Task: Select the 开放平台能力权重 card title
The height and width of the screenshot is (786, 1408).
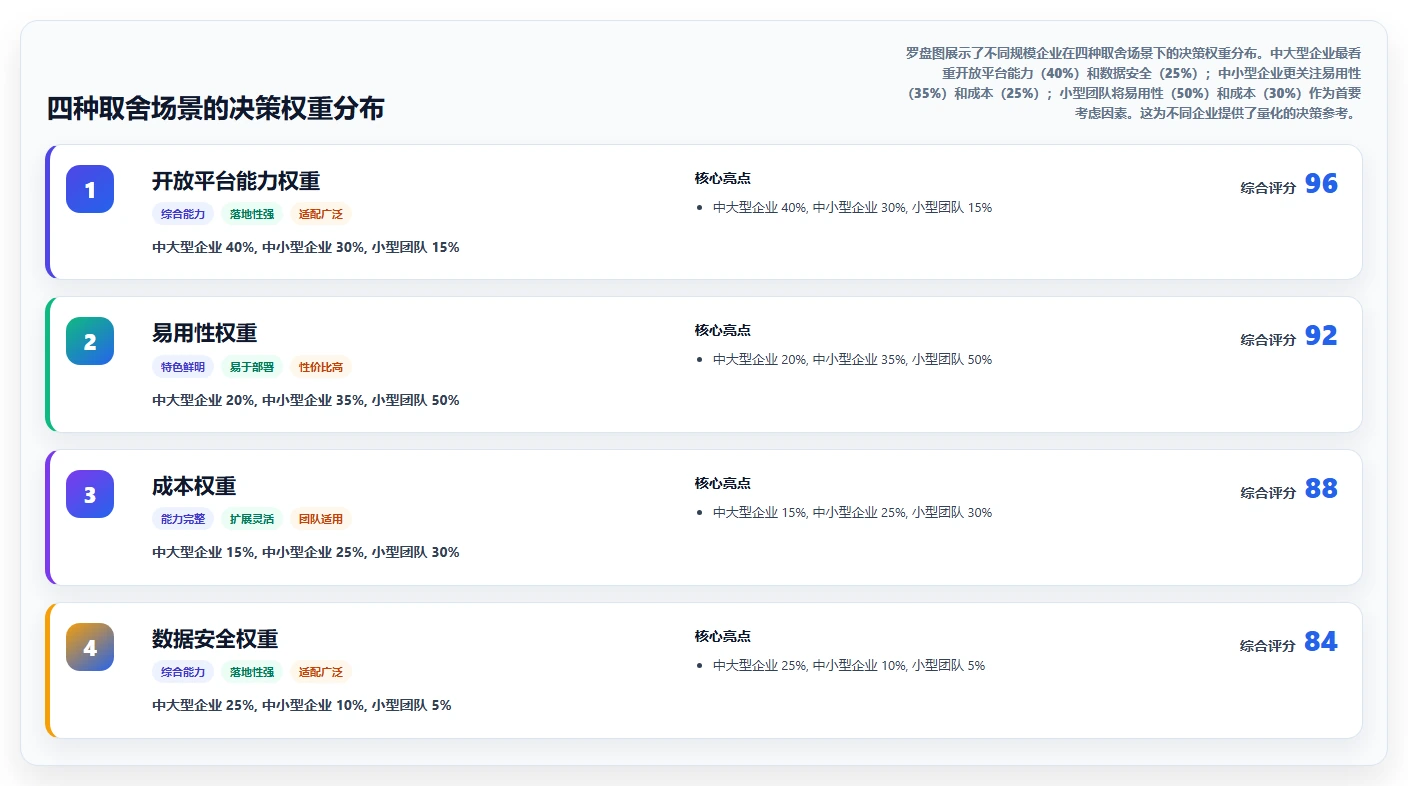Action: tap(236, 181)
